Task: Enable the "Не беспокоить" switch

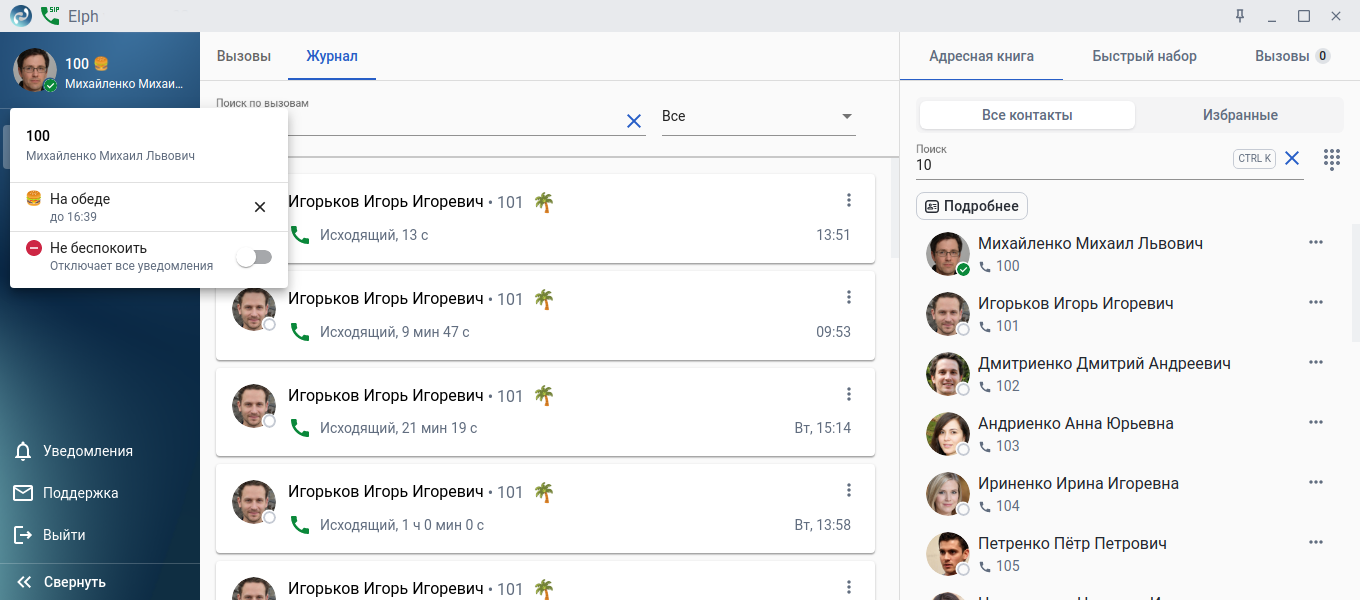Action: point(254,257)
